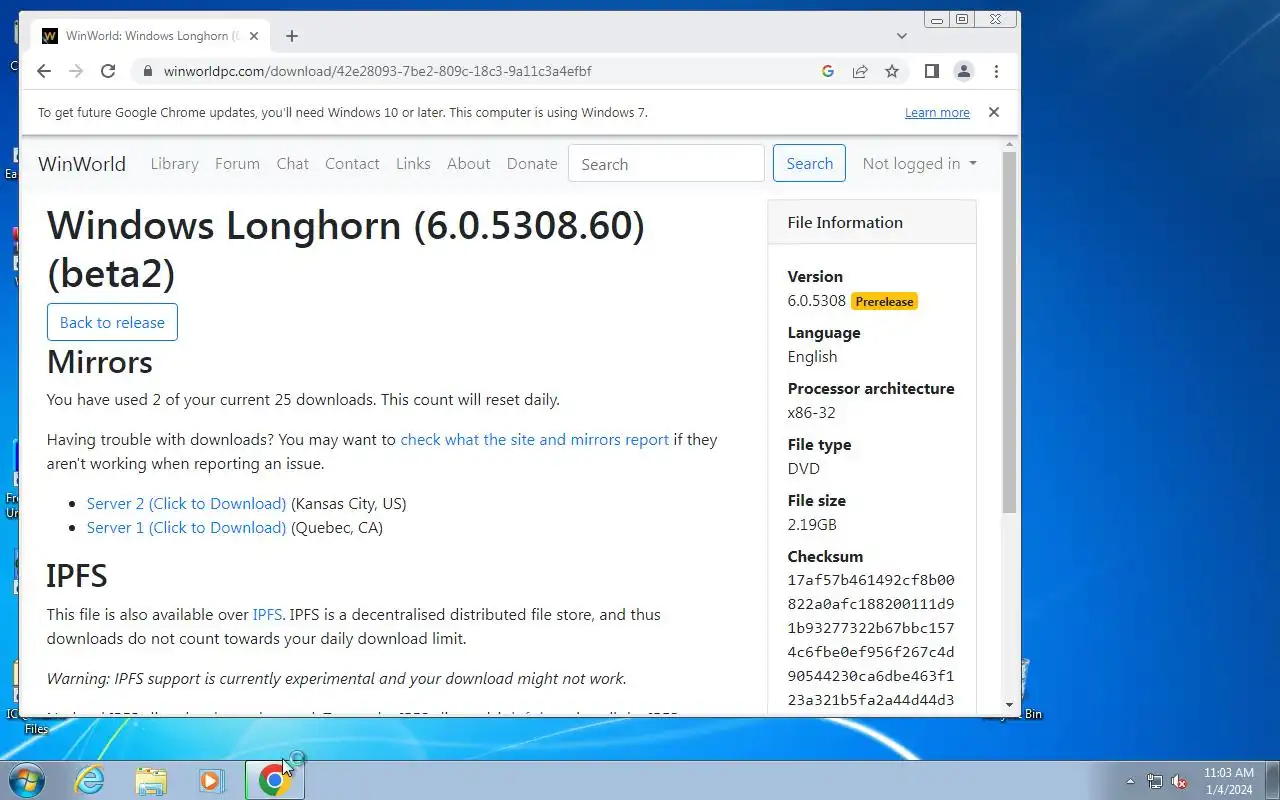View site info lock icon
1280x800 pixels.
click(148, 71)
